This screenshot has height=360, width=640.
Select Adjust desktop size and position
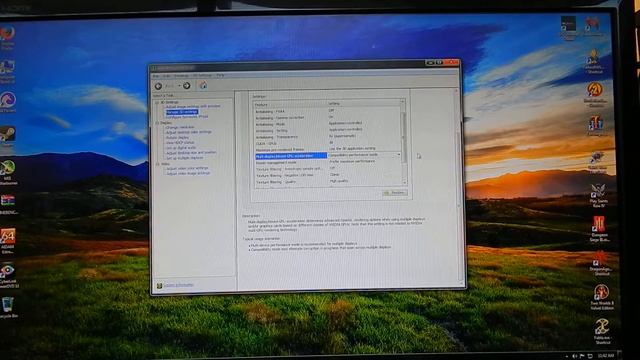pos(191,153)
